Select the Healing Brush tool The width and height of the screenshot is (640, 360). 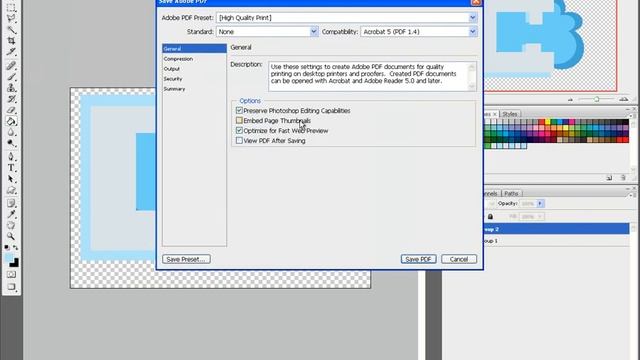click(11, 66)
